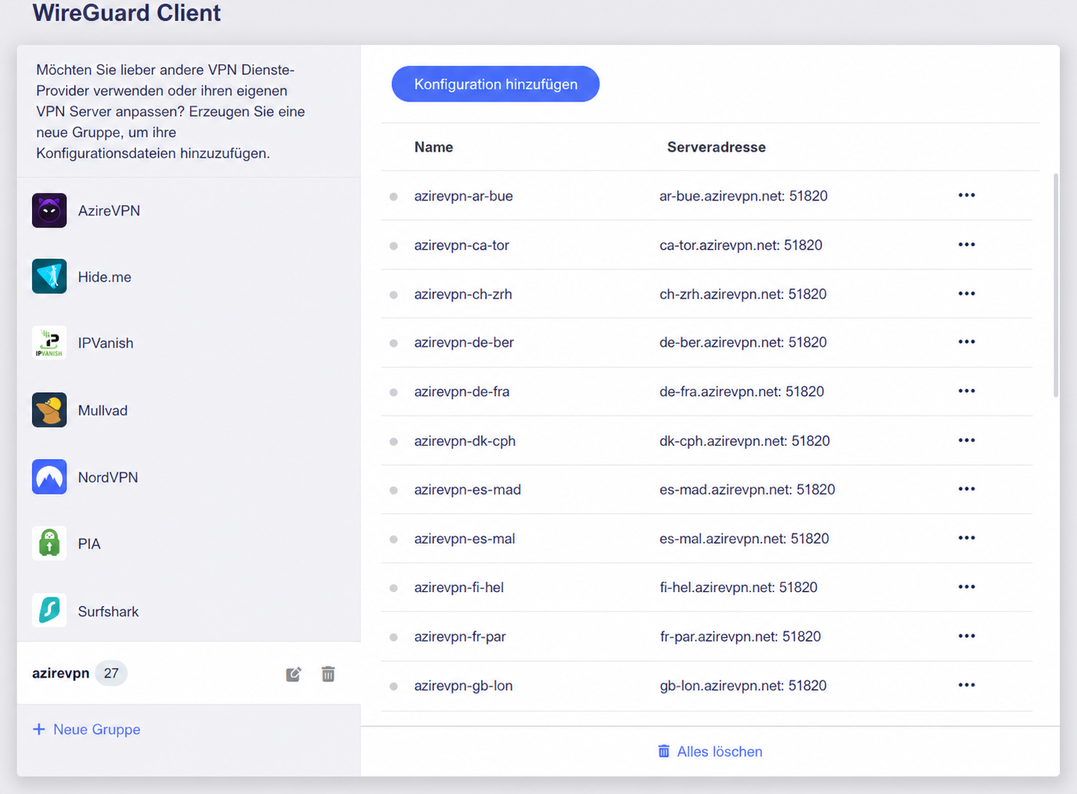Click address dk-cph.azirevpn.net: 51820
Screen dimensions: 1077x794
pos(745,441)
